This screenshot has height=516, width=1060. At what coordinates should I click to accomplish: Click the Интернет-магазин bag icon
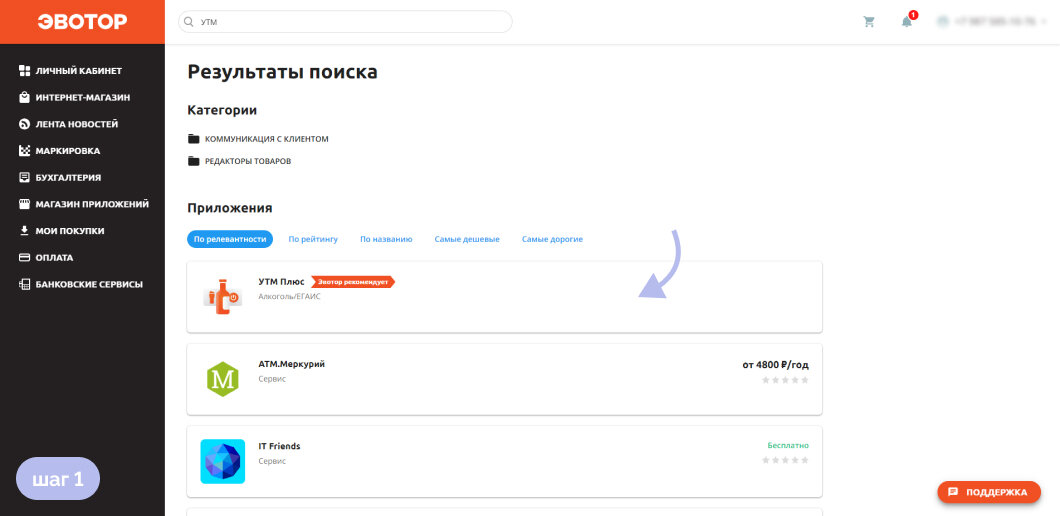(24, 97)
